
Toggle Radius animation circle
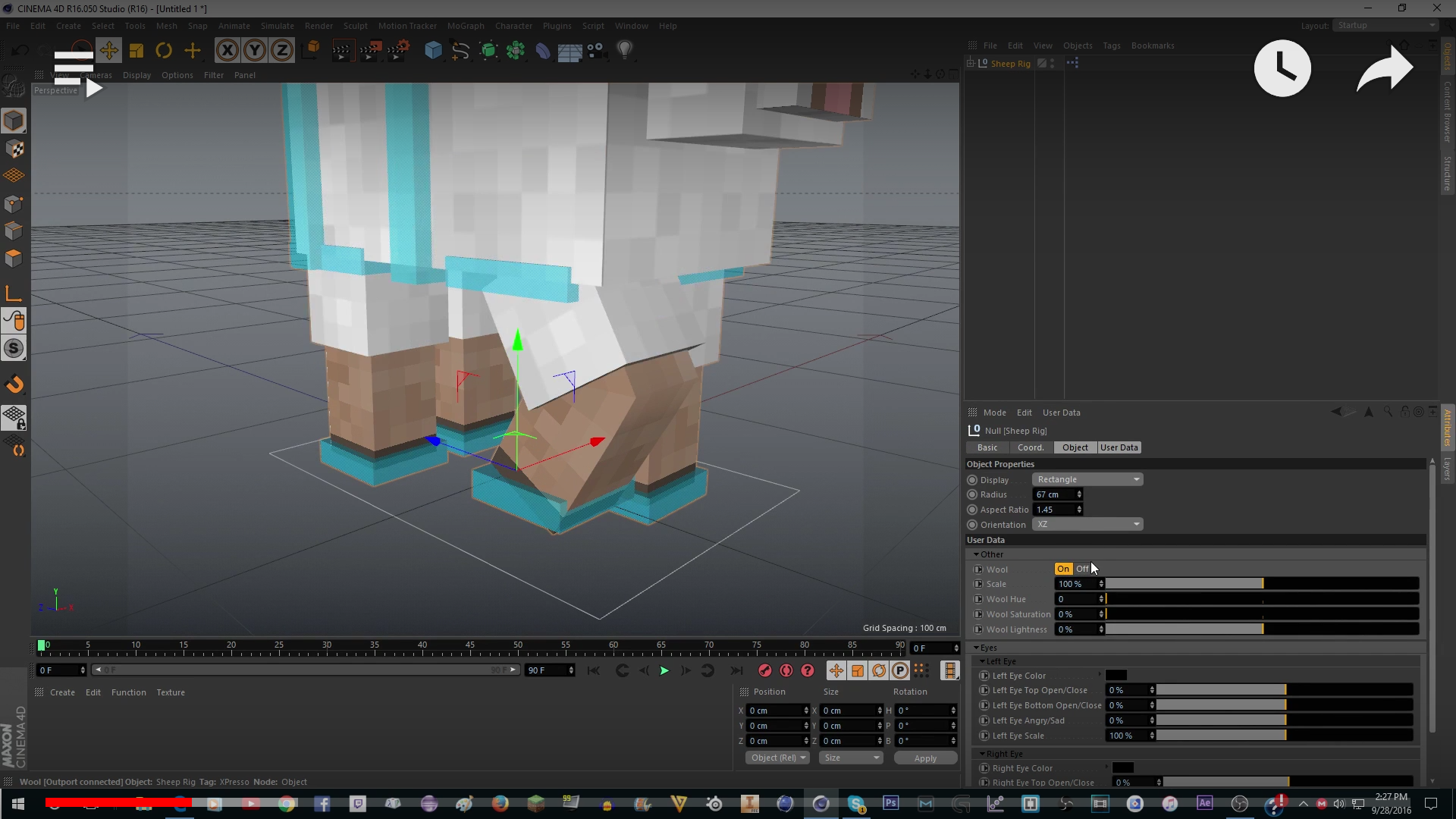[x=972, y=494]
